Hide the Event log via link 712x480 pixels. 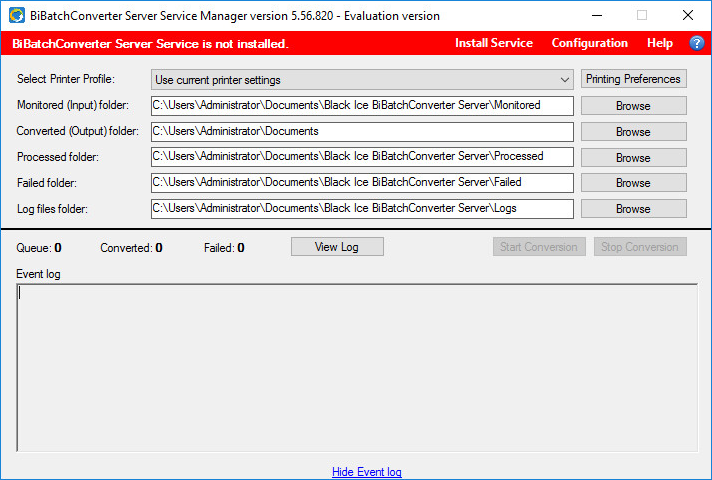point(367,472)
